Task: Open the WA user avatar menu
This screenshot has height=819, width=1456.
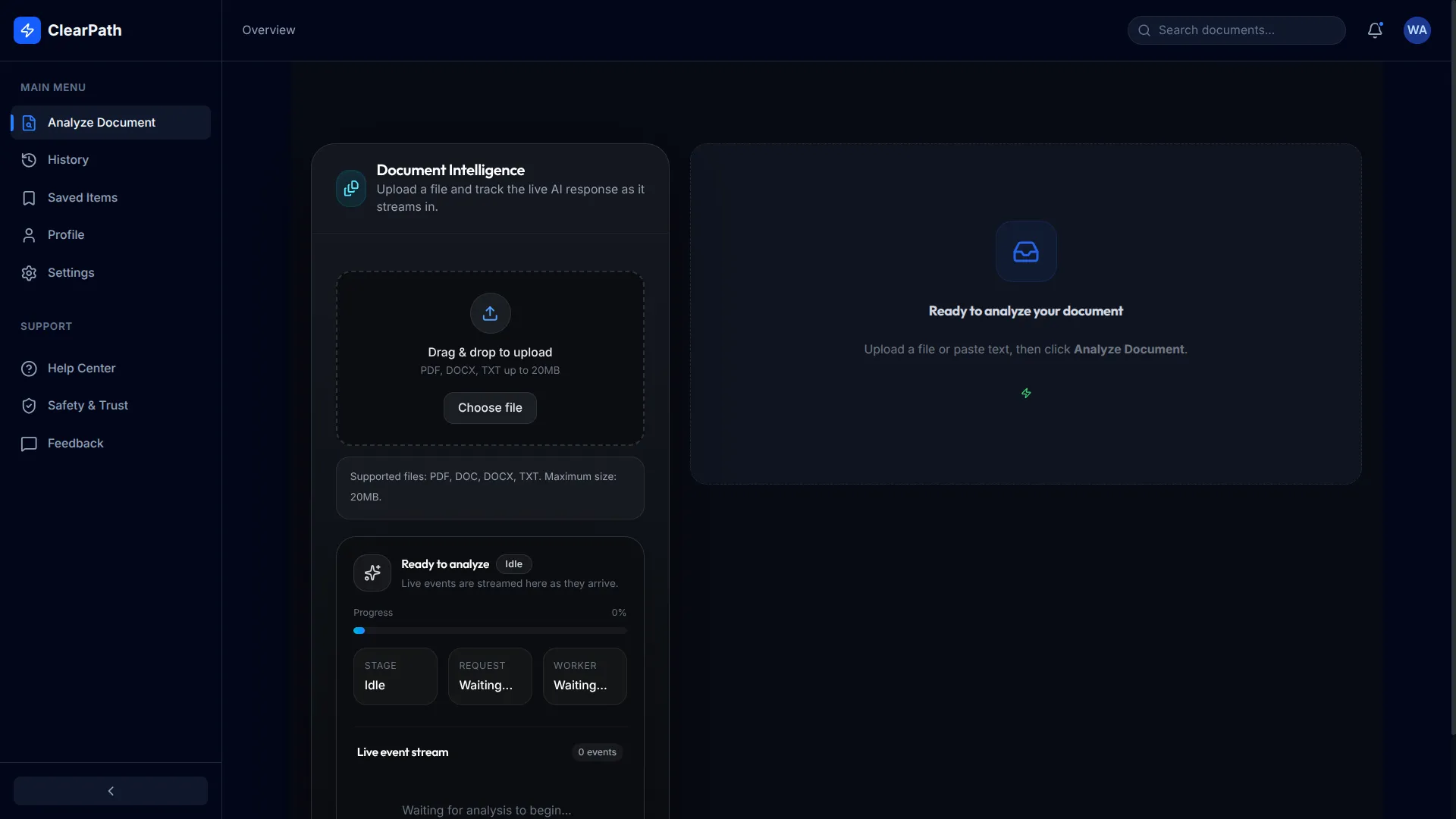Action: point(1417,30)
